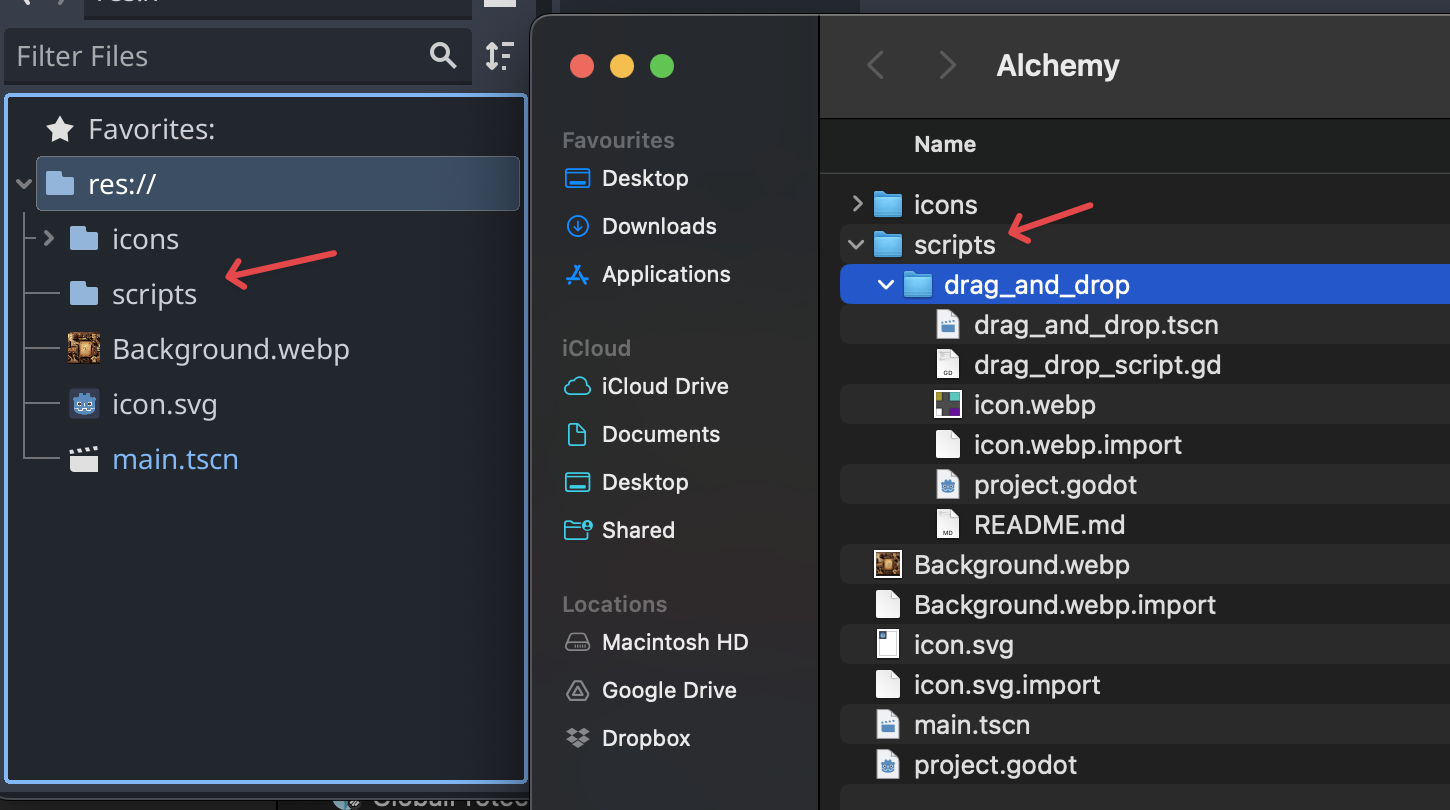Viewport: 1450px width, 810px height.
Task: Select Background.webp in Godot FileSystem panel
Action: click(230, 349)
